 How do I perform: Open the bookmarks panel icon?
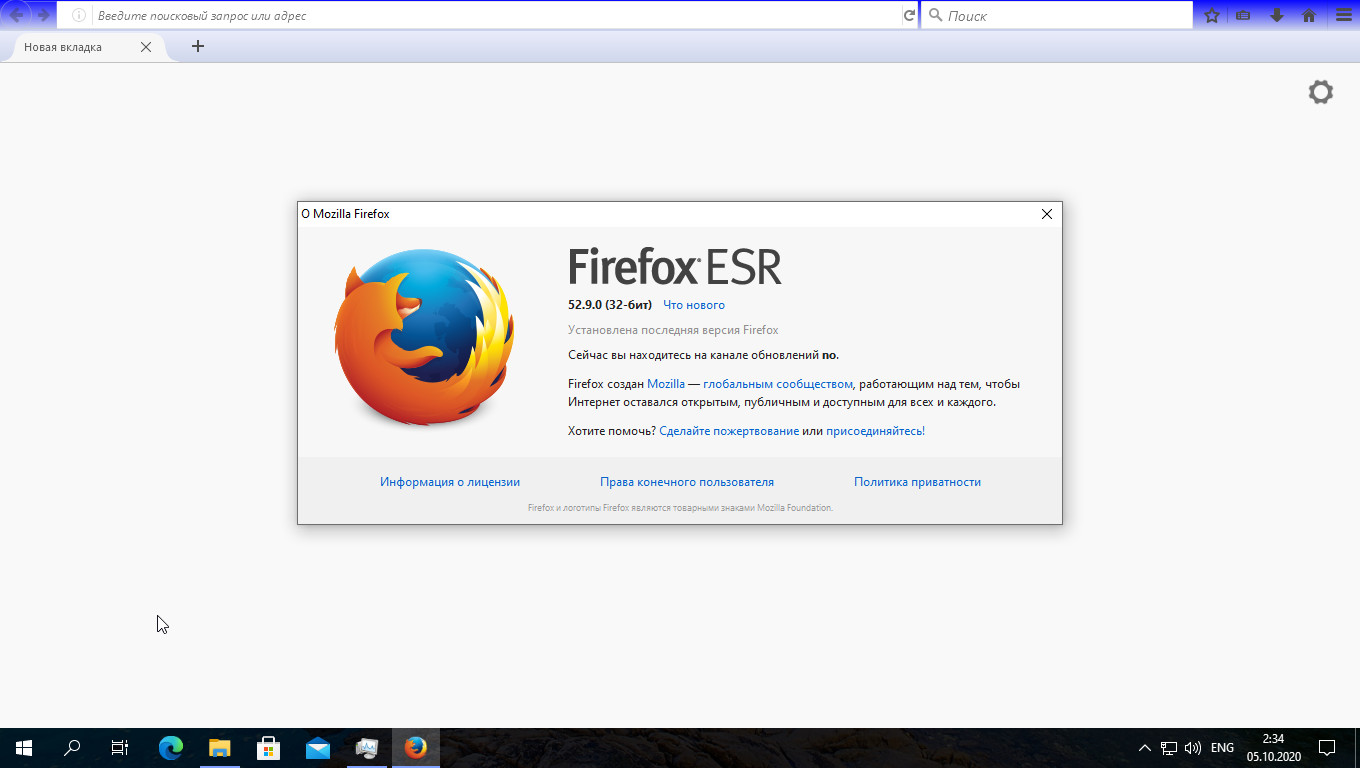1243,15
